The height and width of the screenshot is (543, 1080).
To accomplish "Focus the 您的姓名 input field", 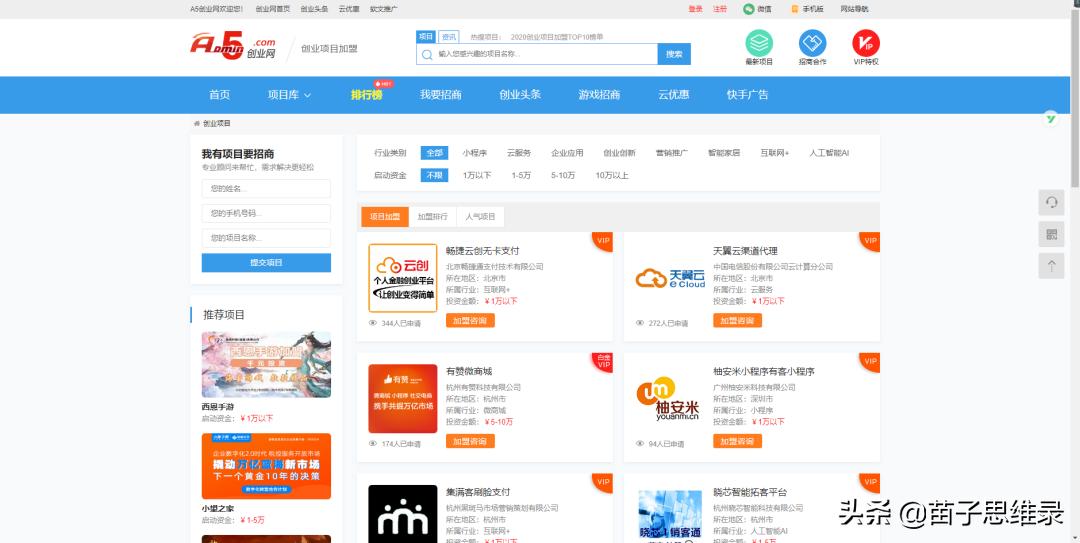I will [266, 189].
